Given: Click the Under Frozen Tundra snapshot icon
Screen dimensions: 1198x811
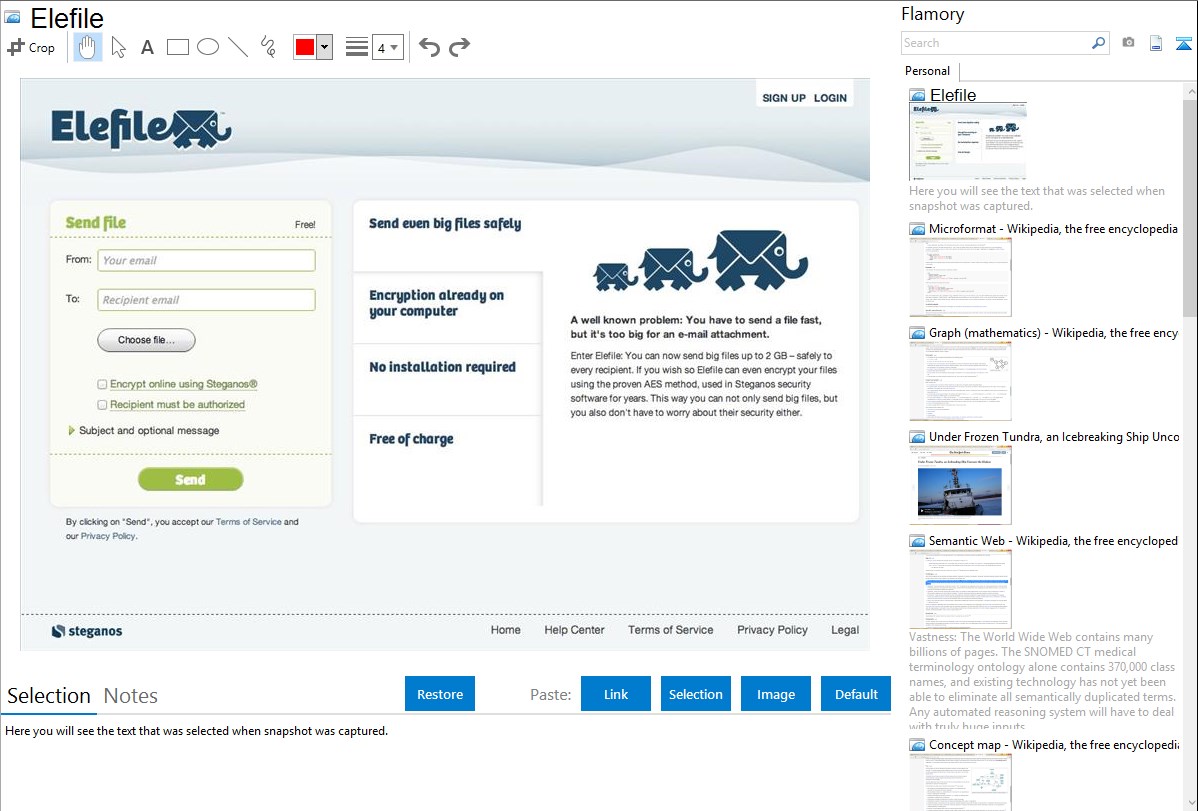Looking at the screenshot, I should click(x=917, y=437).
